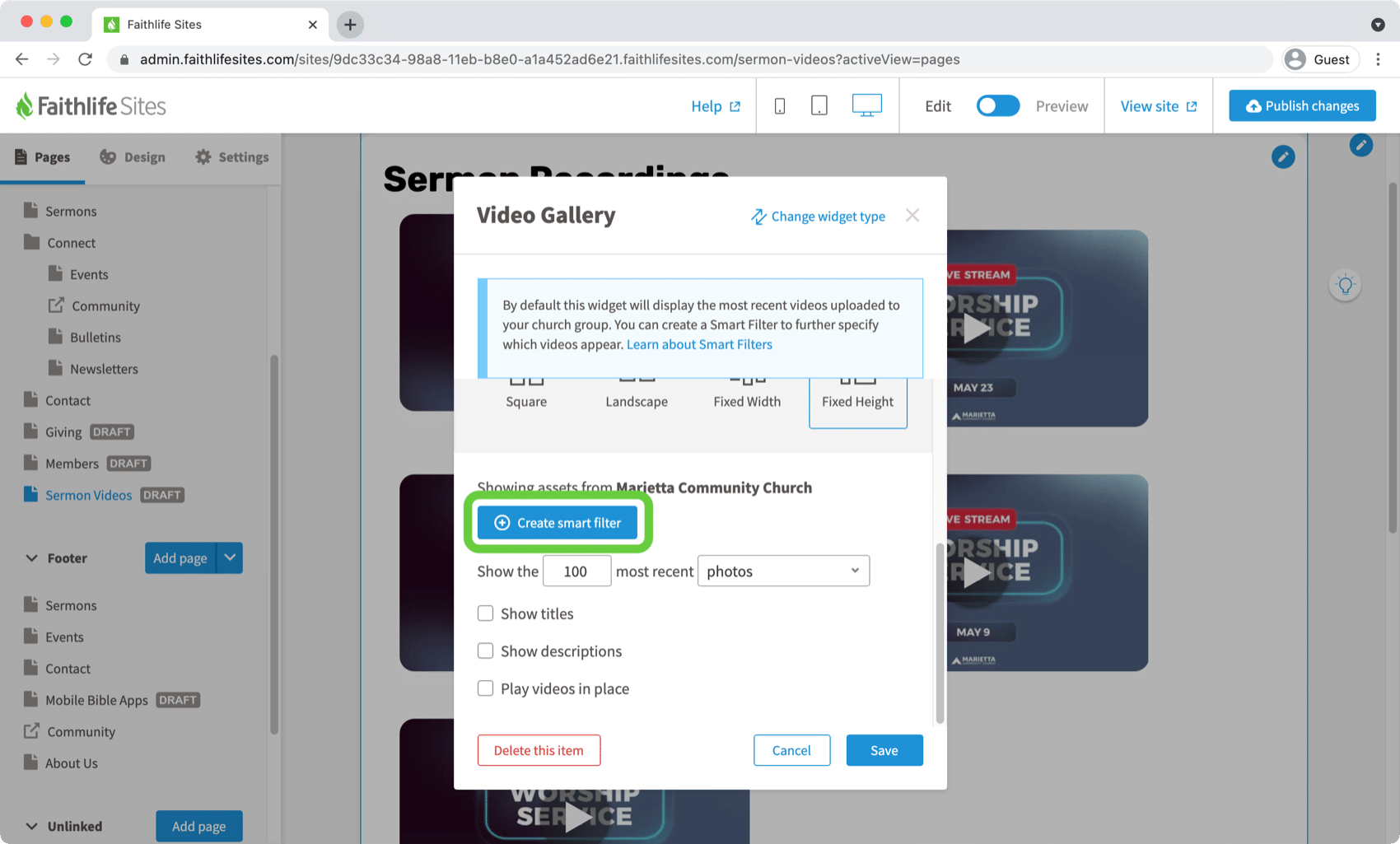
Task: Play the May 23 worship service video
Action: coord(977,328)
